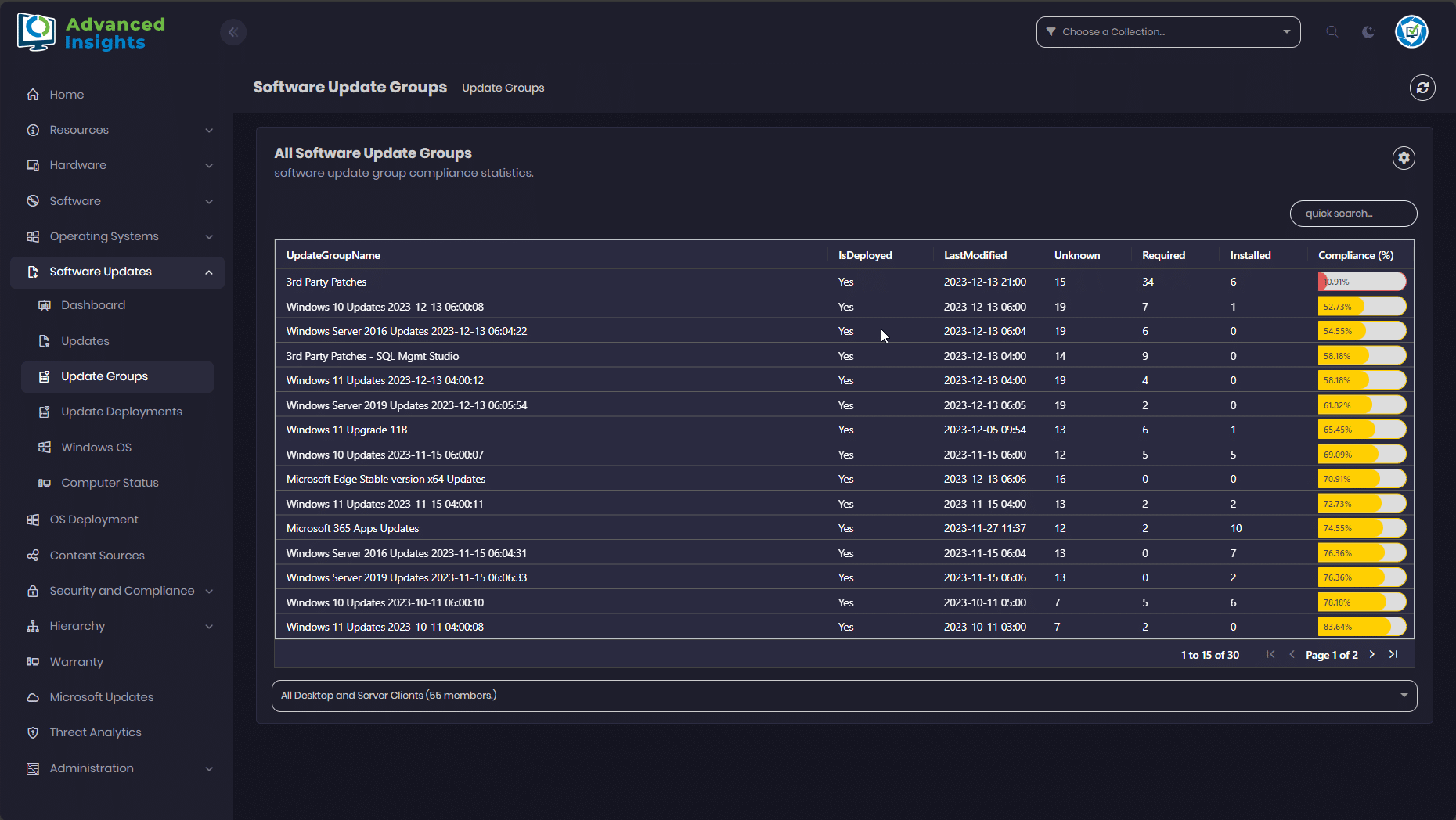The width and height of the screenshot is (1456, 820).
Task: Collapse the sidebar with double-arrow button
Action: pyautogui.click(x=233, y=32)
